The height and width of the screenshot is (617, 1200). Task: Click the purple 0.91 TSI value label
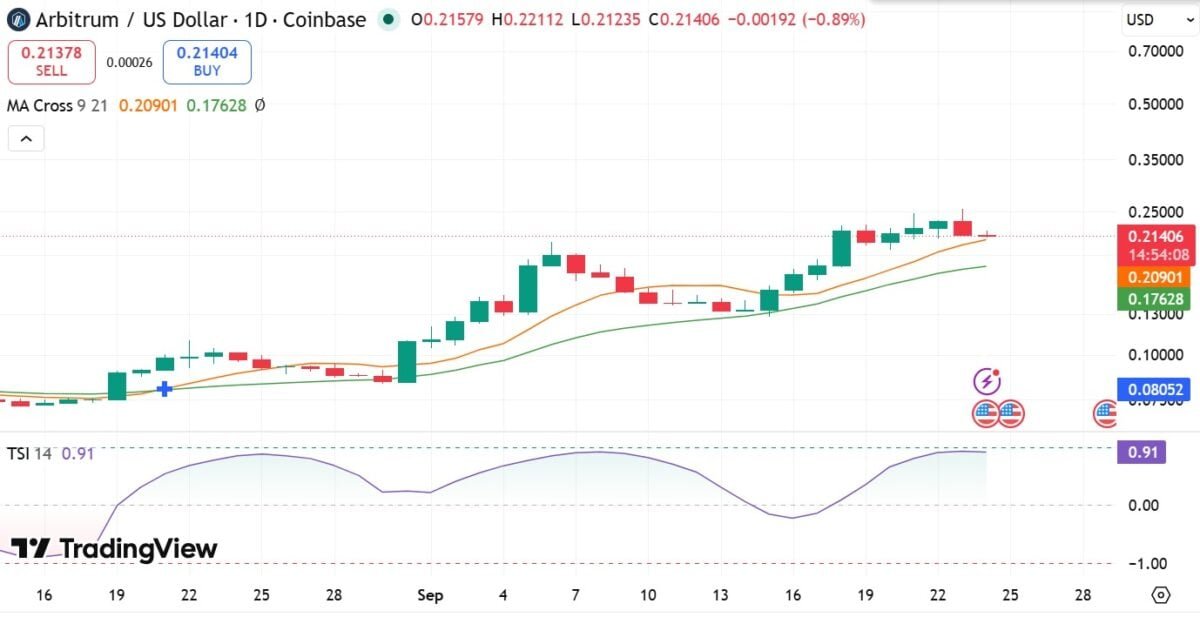coord(1141,453)
